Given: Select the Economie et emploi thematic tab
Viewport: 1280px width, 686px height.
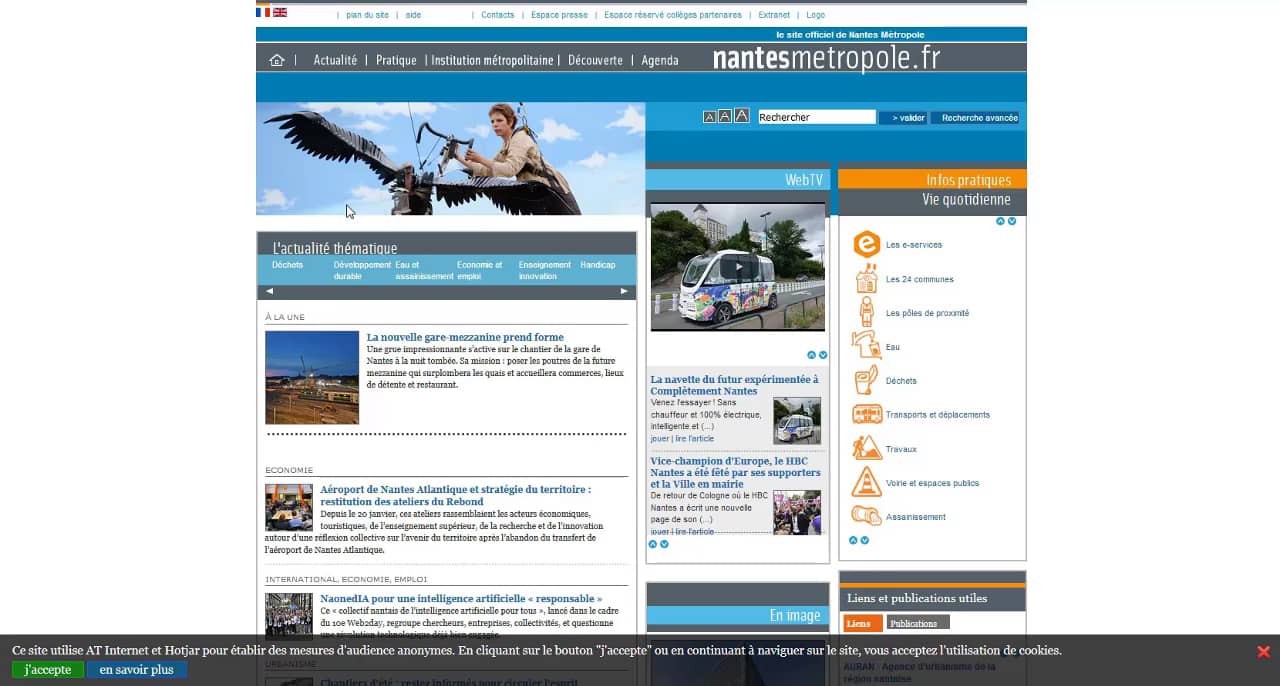Looking at the screenshot, I should (480, 270).
